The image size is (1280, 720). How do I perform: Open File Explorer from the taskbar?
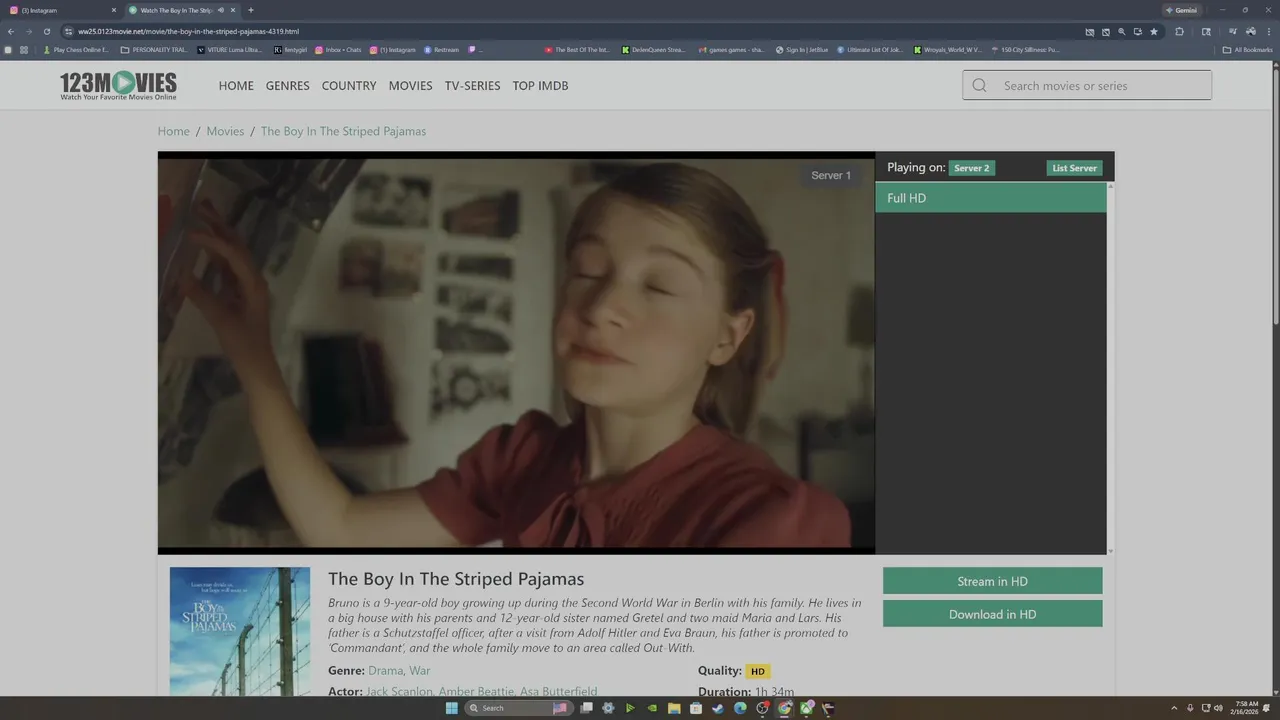point(674,708)
